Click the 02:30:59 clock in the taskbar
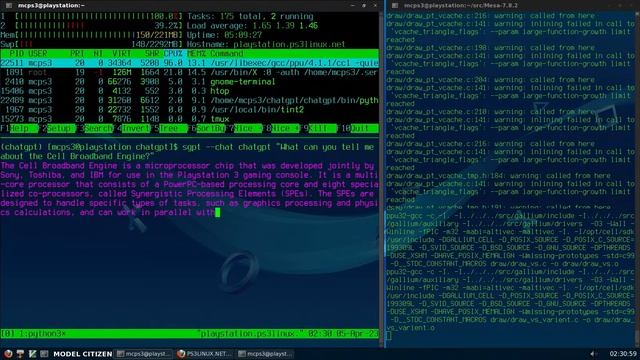This screenshot has height=360, width=640. click(x=623, y=354)
